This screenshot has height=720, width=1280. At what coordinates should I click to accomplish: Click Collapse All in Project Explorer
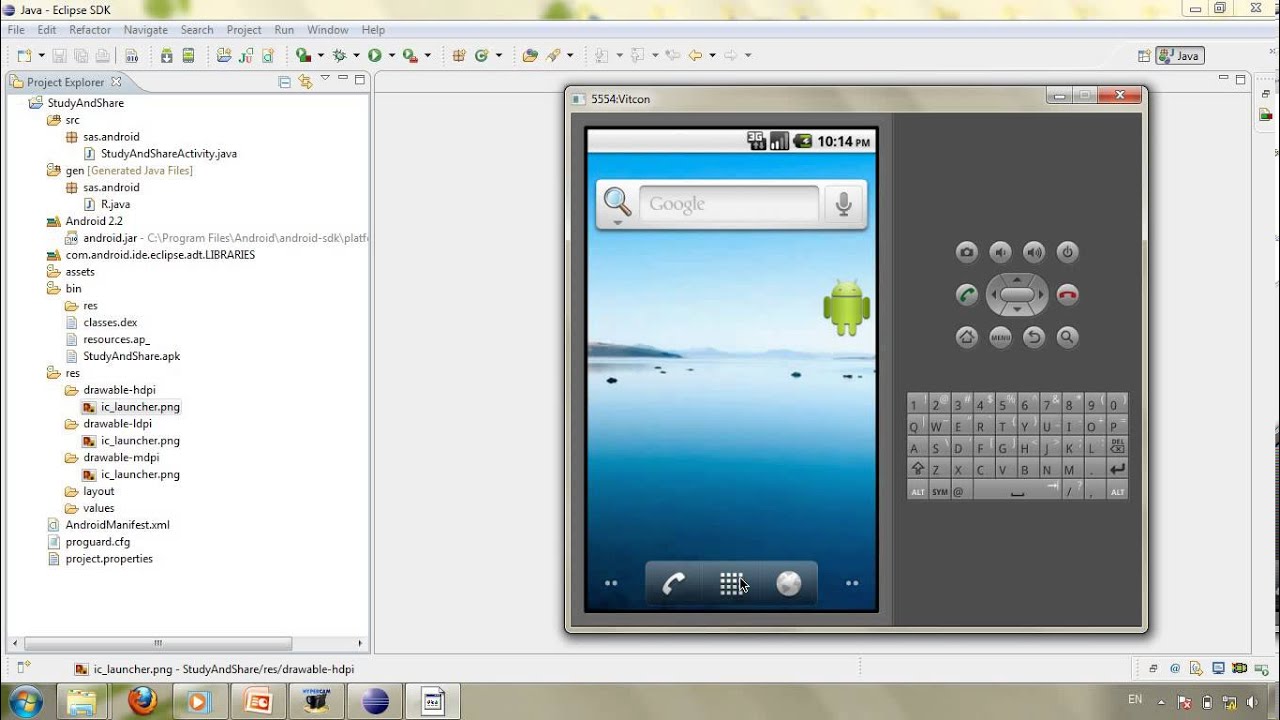(x=285, y=82)
